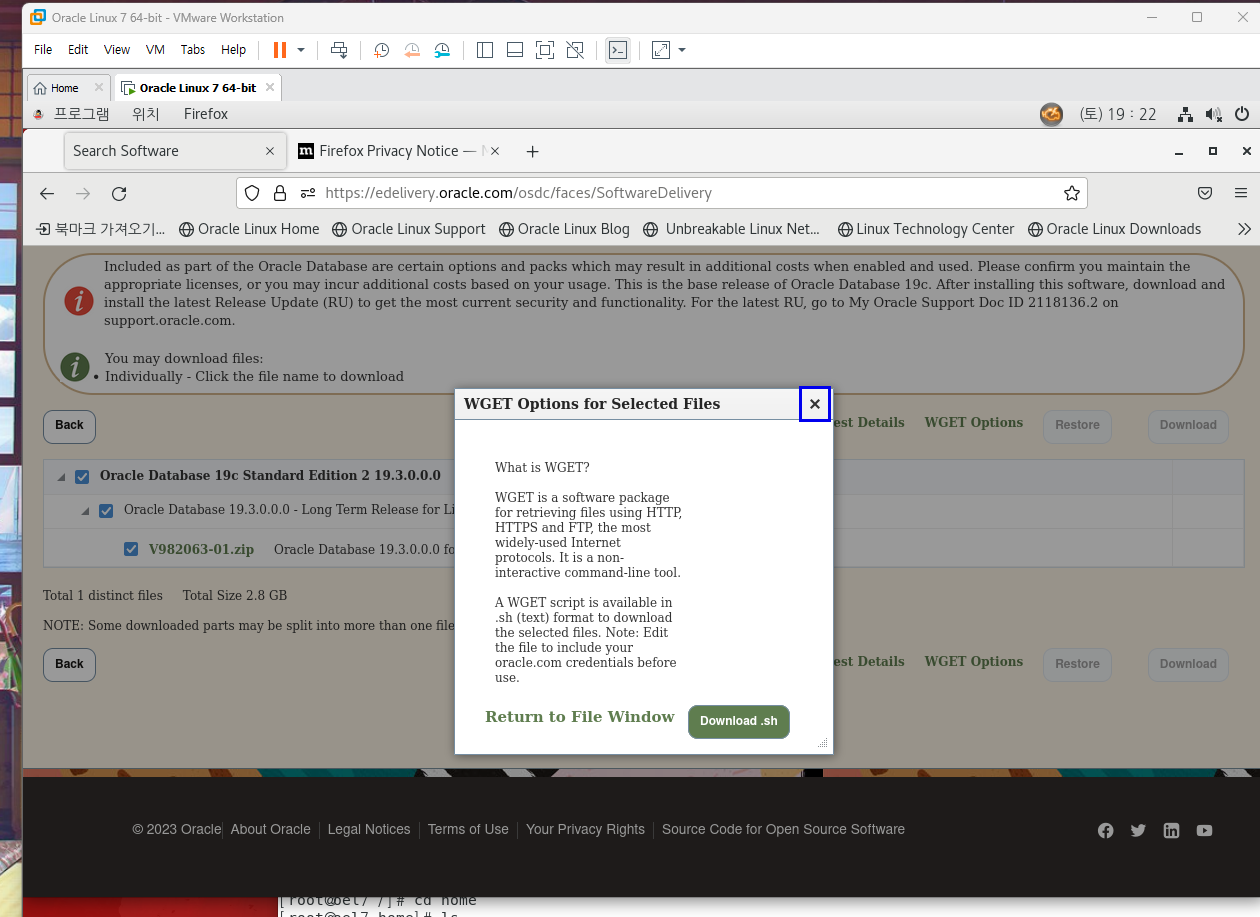
Task: Open the VMware Help menu
Action: [234, 50]
